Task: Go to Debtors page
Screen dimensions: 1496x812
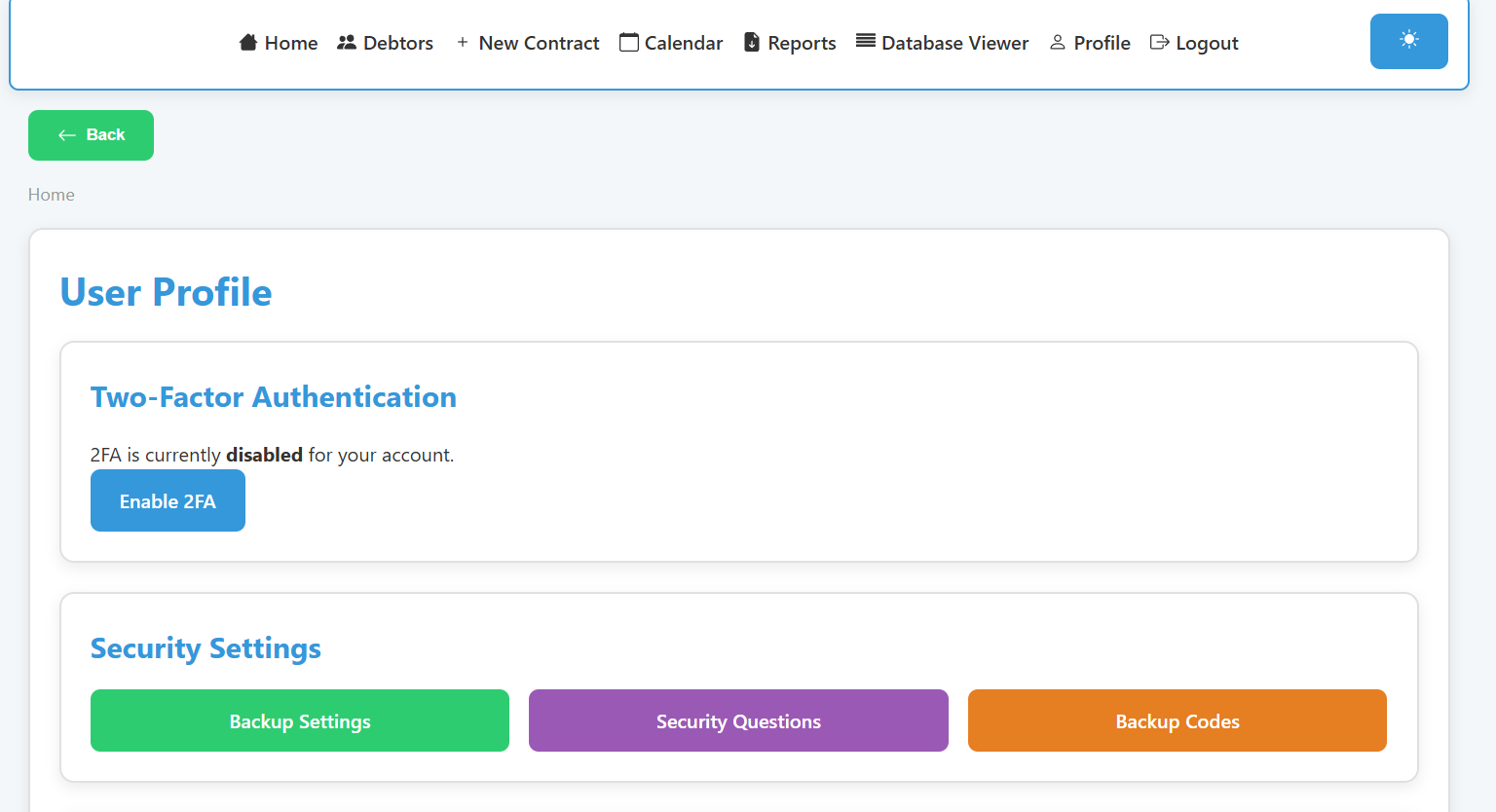Action: [x=385, y=43]
